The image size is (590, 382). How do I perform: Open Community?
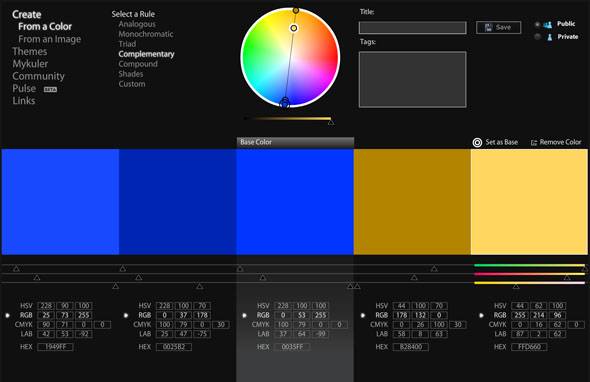pyautogui.click(x=38, y=76)
